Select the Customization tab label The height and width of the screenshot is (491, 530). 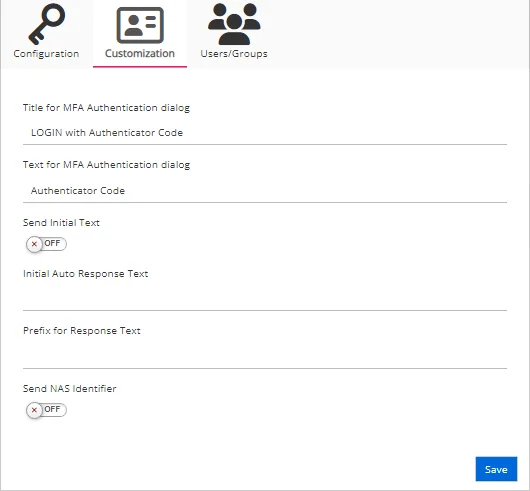(x=140, y=53)
